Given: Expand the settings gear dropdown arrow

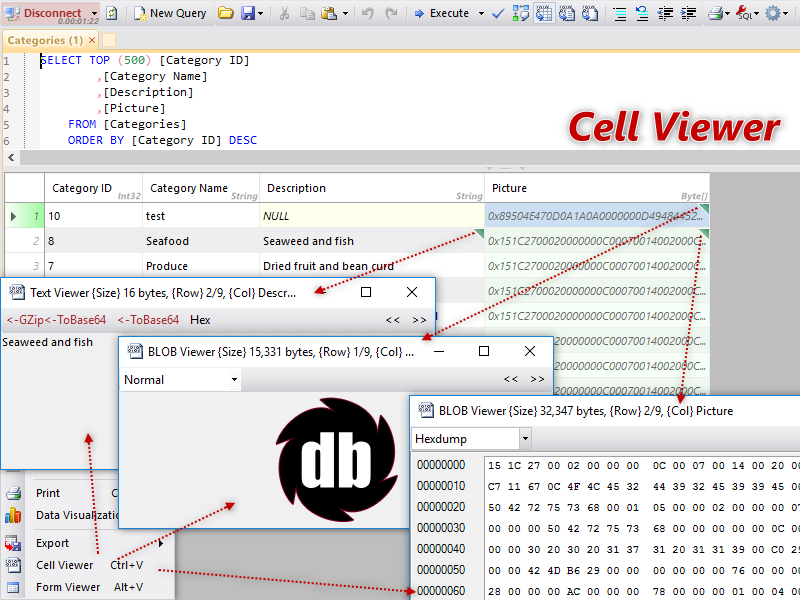Looking at the screenshot, I should [786, 14].
